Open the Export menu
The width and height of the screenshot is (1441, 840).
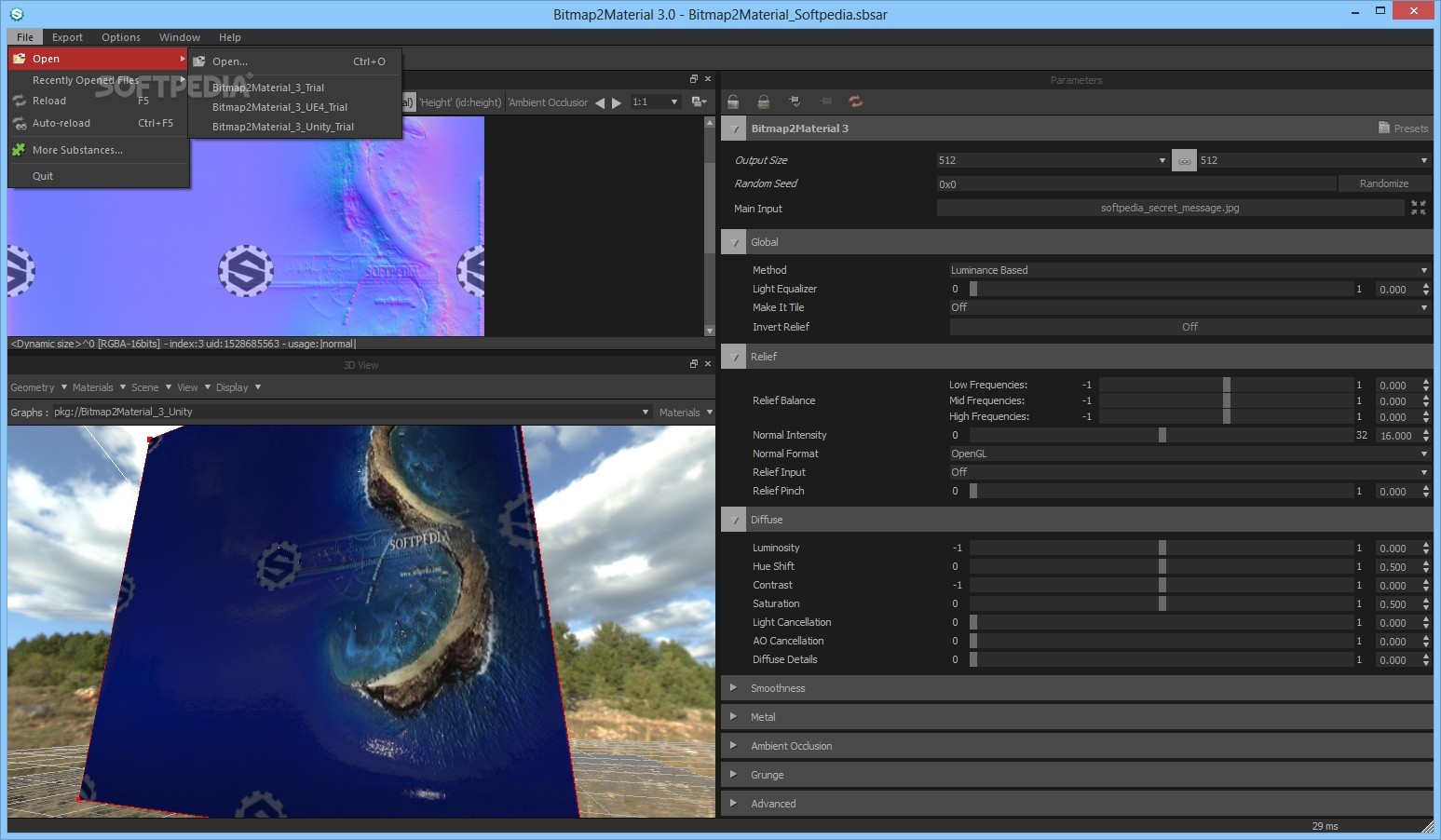tap(67, 37)
